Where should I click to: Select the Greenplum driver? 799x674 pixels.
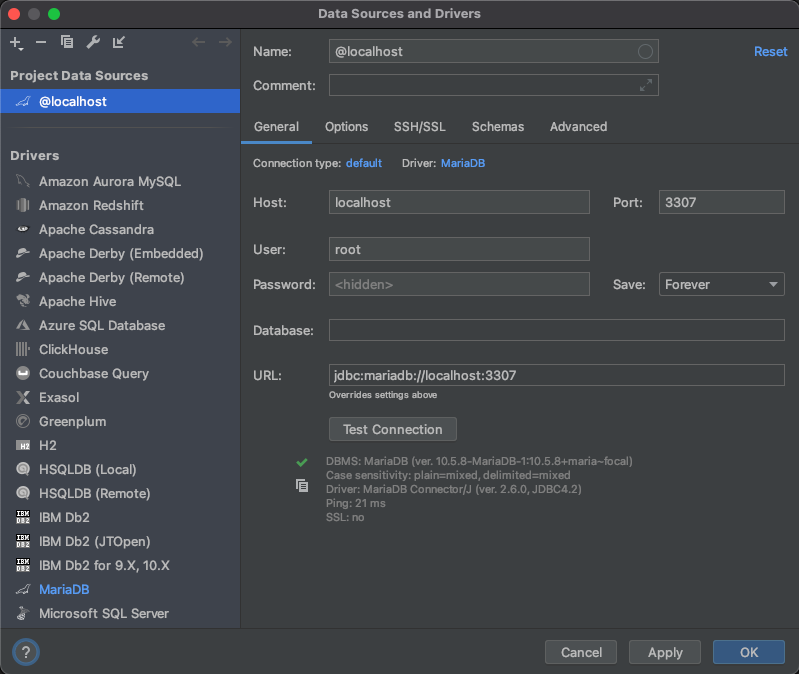[x=120, y=421]
